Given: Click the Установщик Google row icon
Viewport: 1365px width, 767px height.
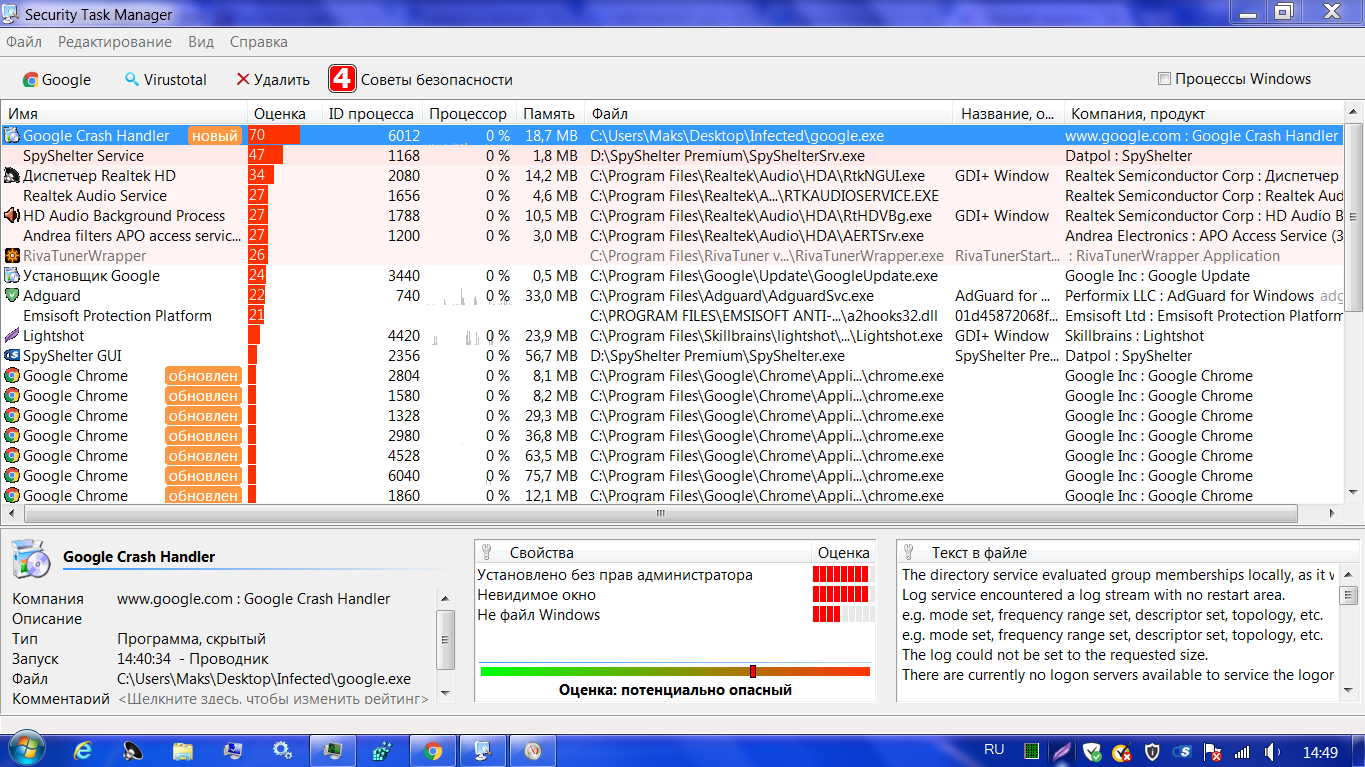Looking at the screenshot, I should (12, 276).
